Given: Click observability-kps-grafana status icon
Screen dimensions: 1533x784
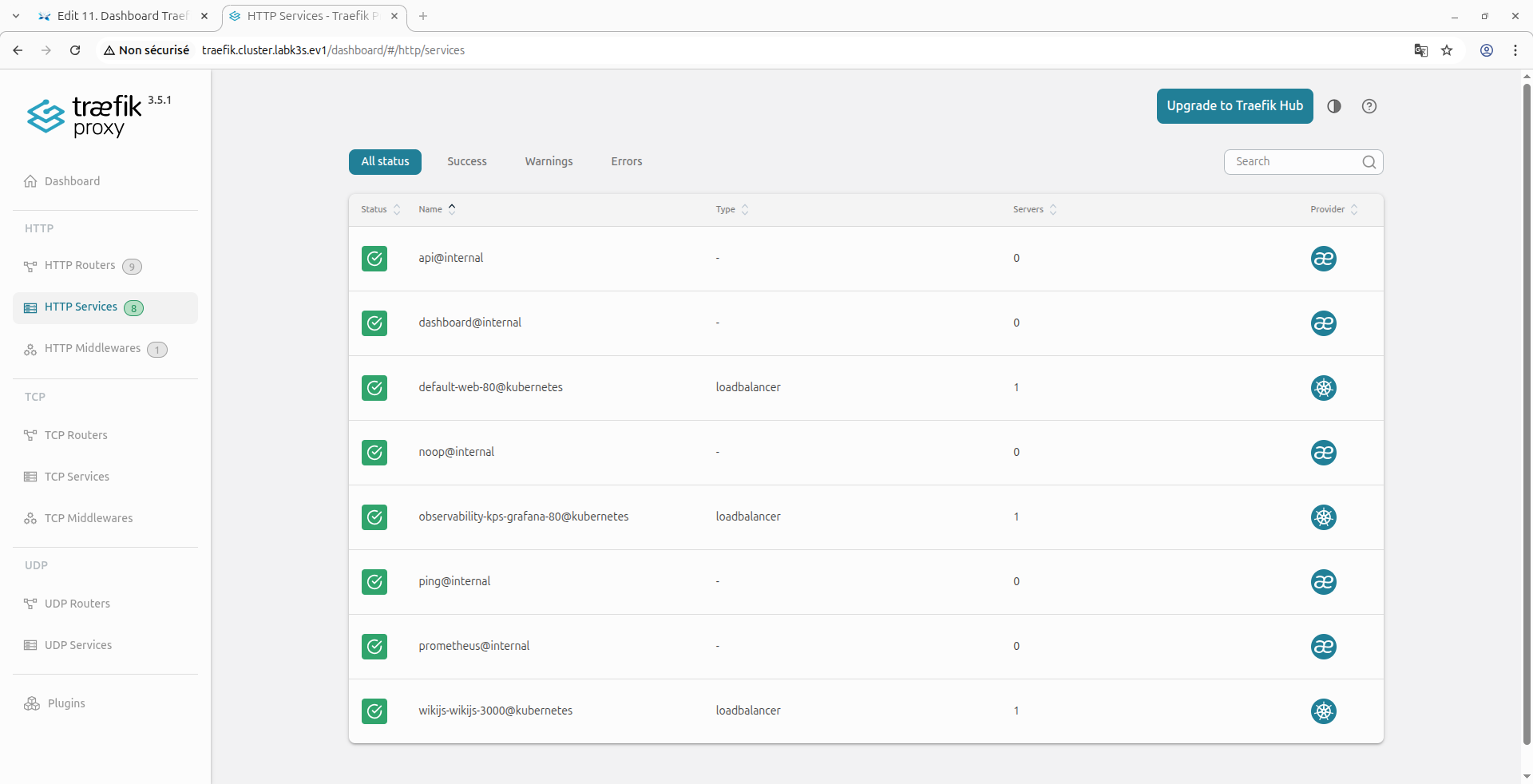Looking at the screenshot, I should coord(374,517).
